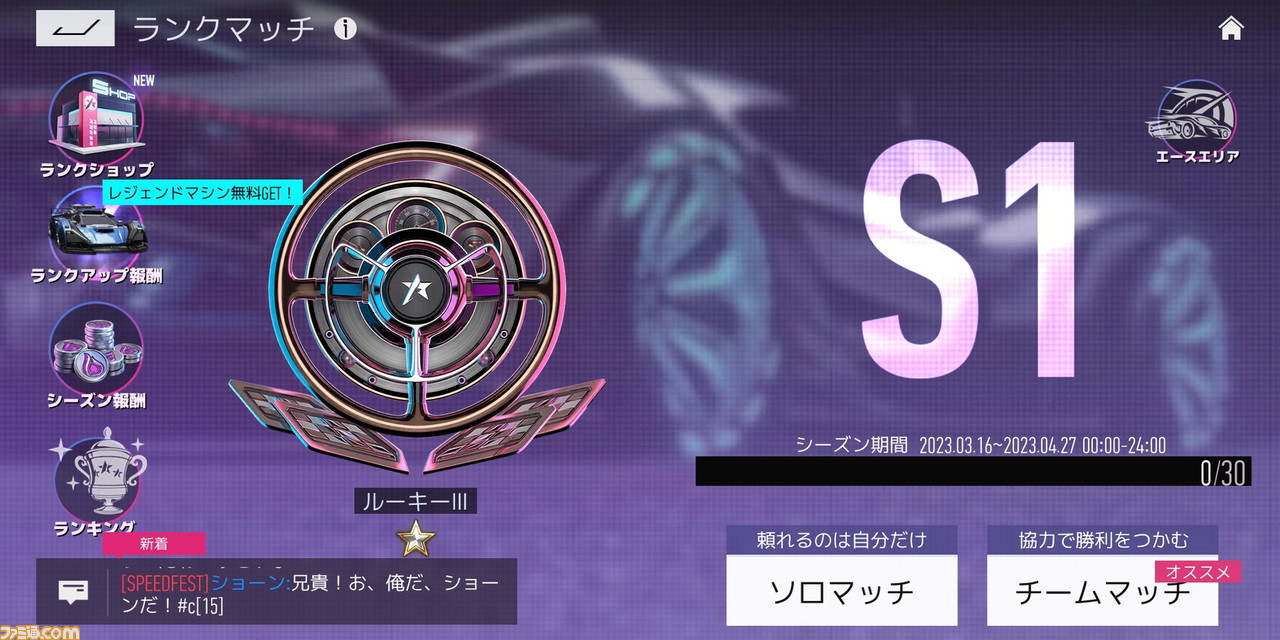Screen dimensions: 1280x640
Task: Return to home via the house icon
Action: click(1231, 29)
